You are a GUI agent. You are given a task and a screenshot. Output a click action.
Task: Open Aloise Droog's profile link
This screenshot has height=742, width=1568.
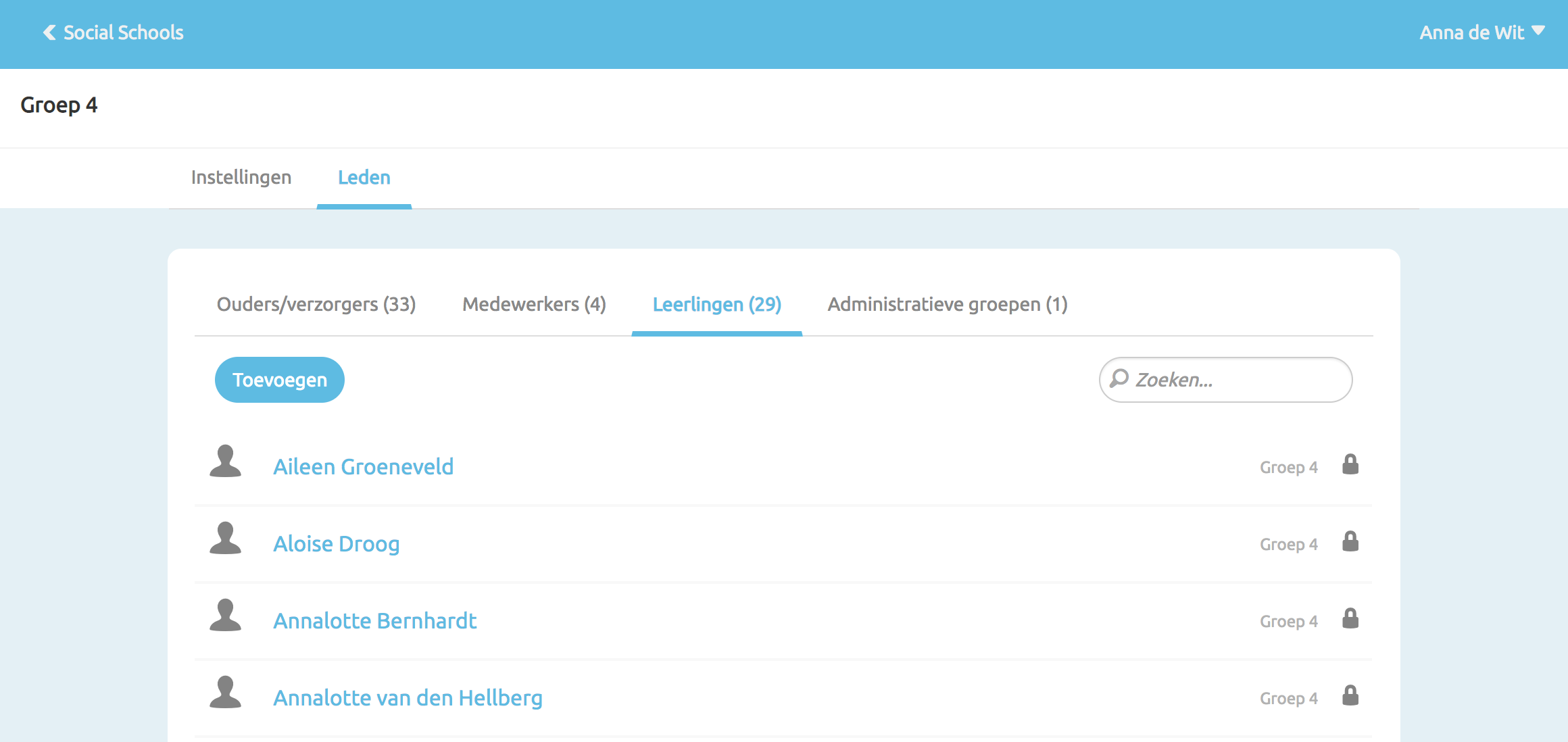(336, 543)
